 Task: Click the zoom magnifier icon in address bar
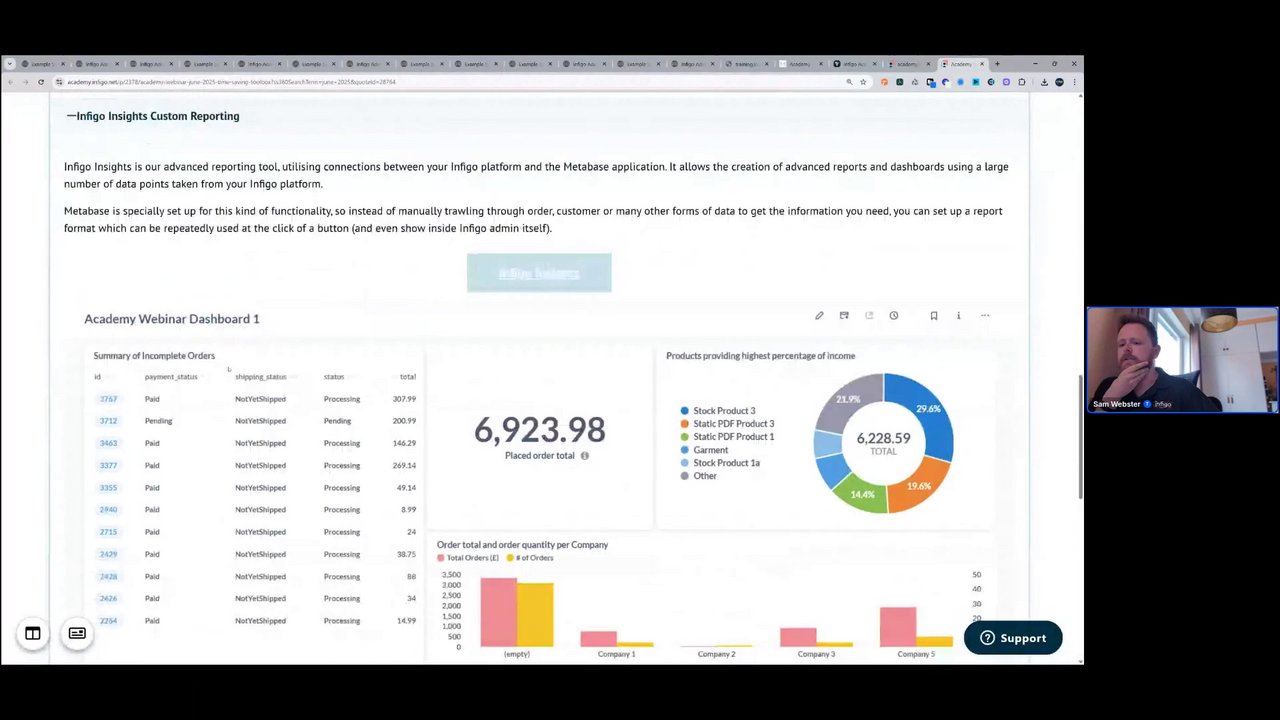click(x=850, y=82)
